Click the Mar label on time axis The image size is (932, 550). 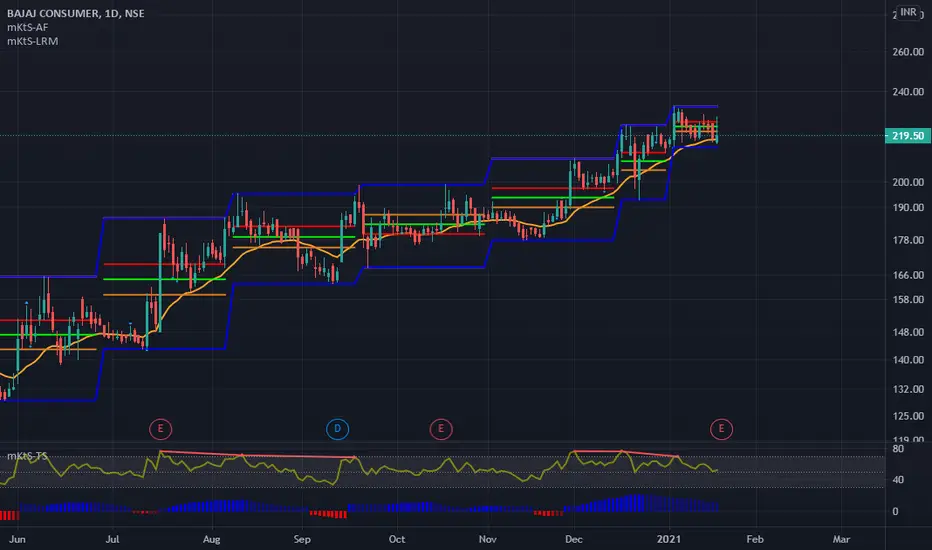coord(841,539)
